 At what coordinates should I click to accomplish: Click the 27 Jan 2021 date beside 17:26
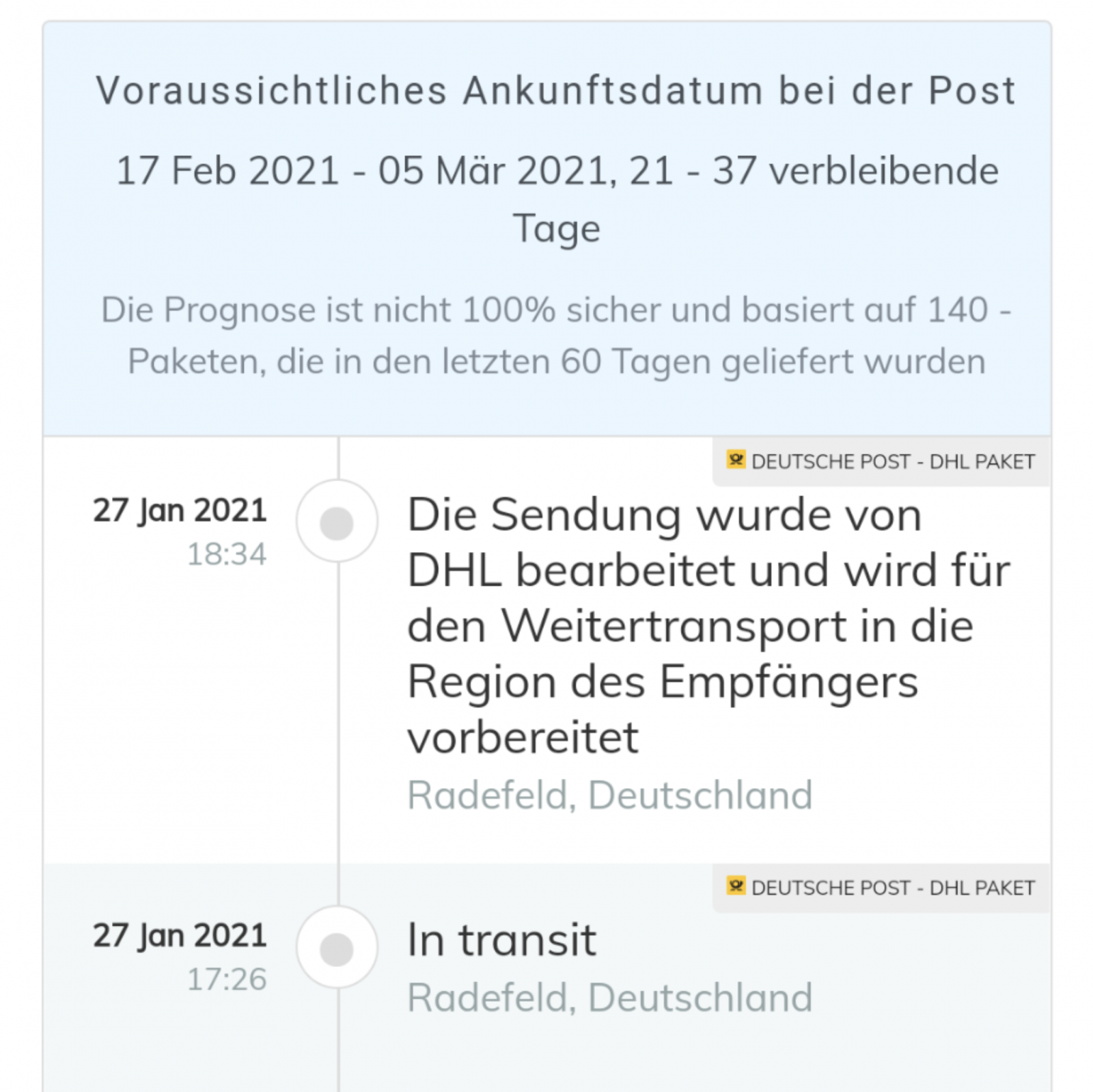pyautogui.click(x=180, y=936)
